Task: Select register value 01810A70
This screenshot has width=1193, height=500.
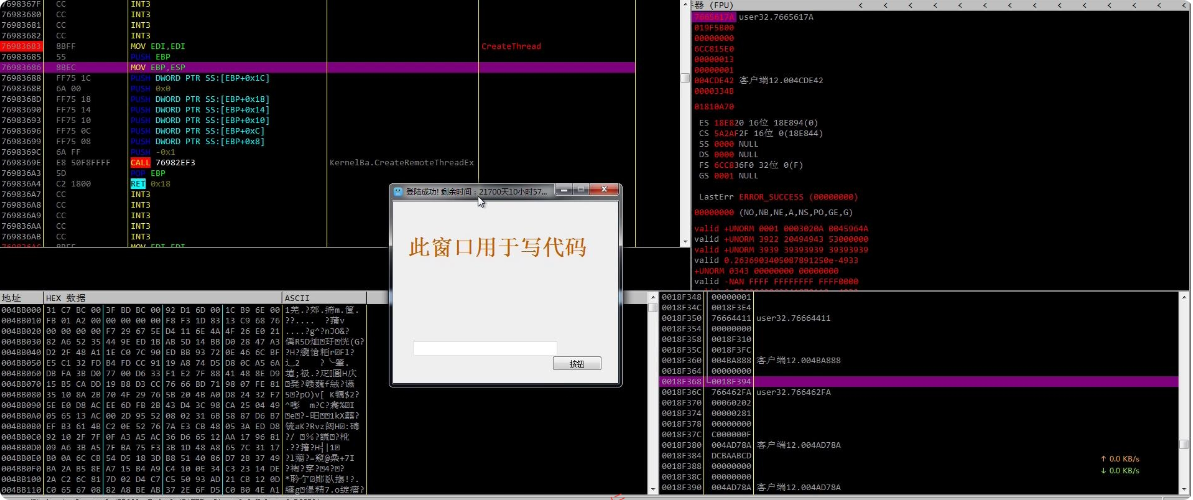Action: pos(714,107)
